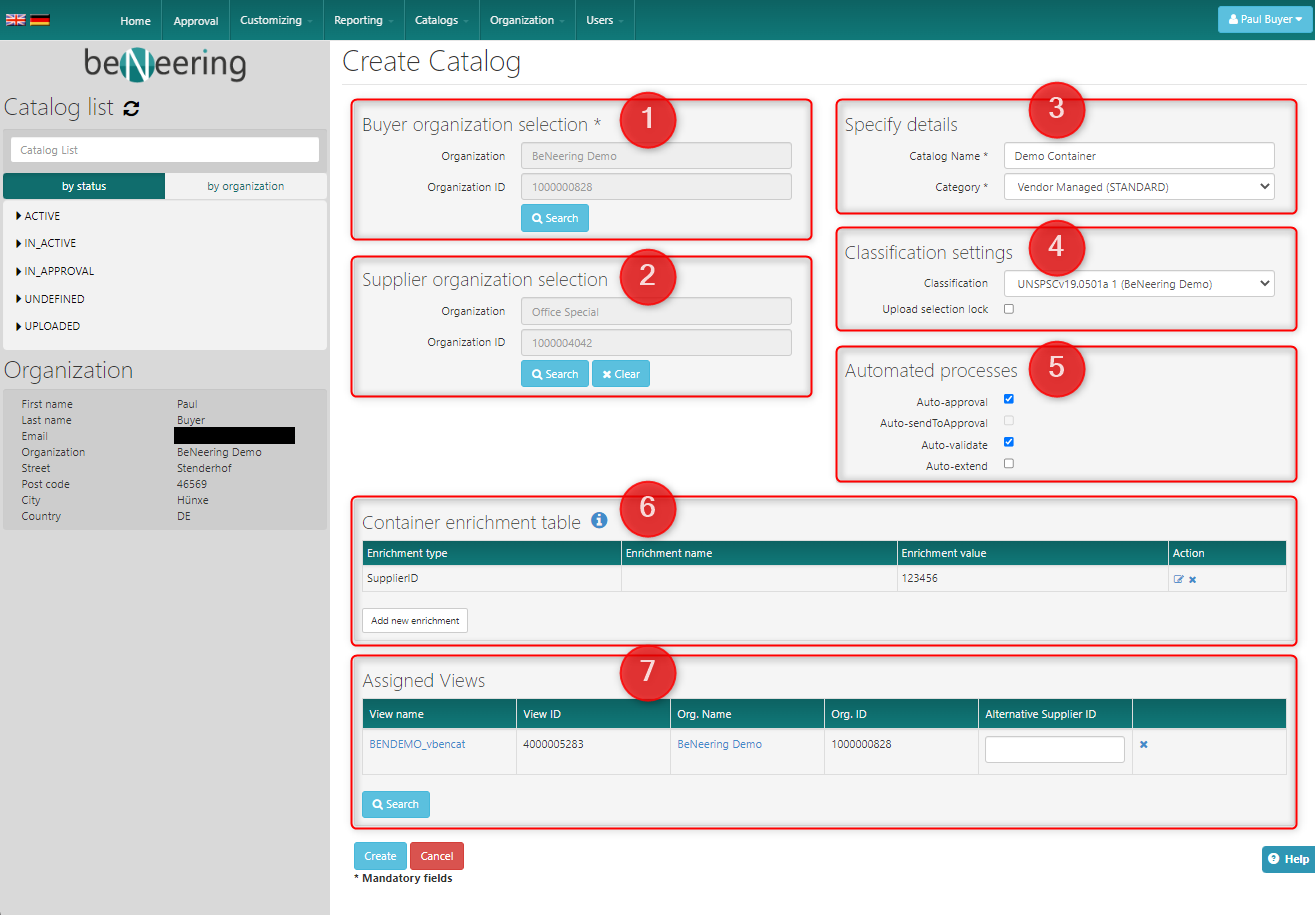Screen dimensions: 1315x915
Task: Refresh the Catalog list icon
Action: tap(131, 108)
